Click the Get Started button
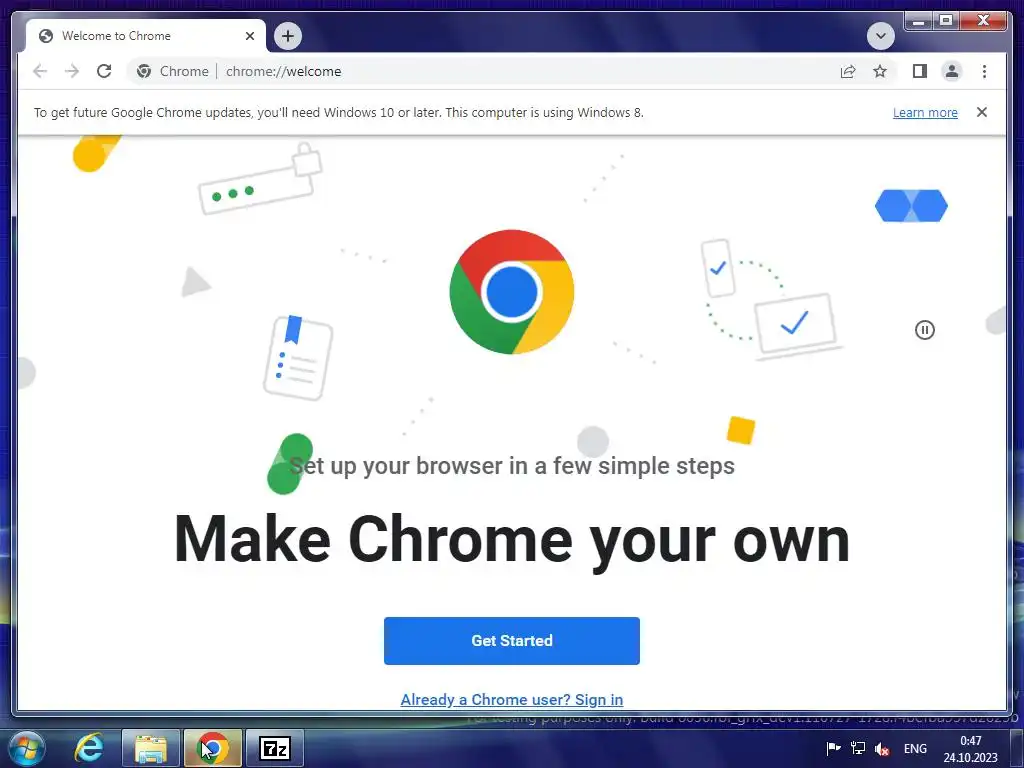This screenshot has width=1024, height=768. click(x=511, y=641)
